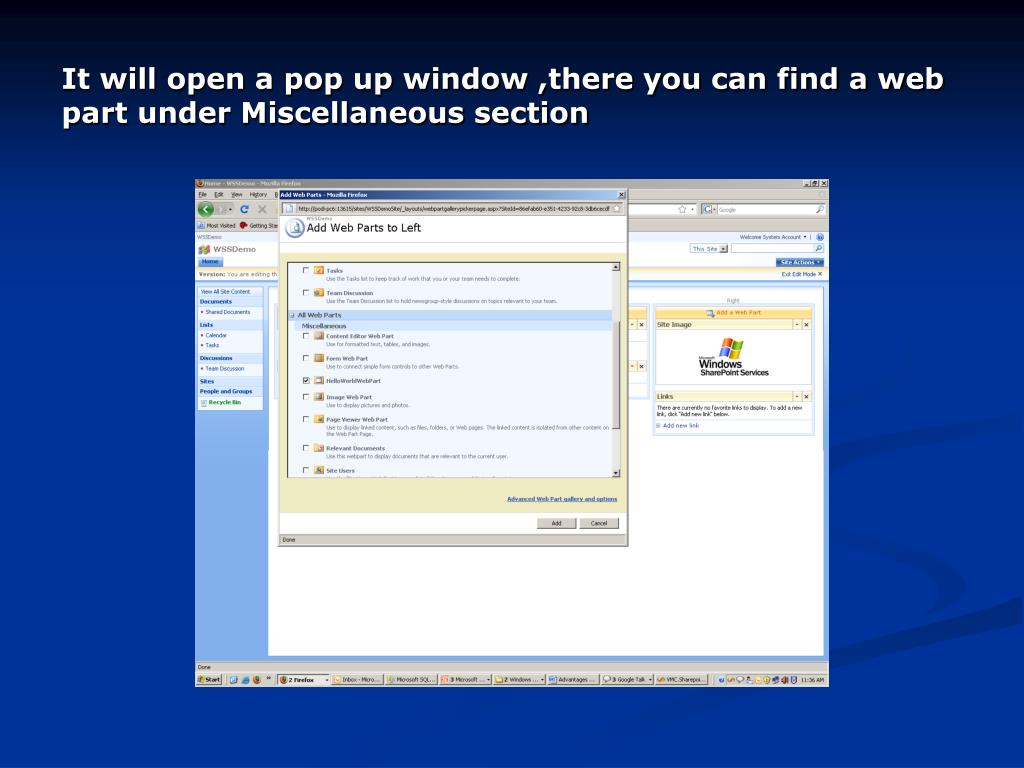1024x768 pixels.
Task: Click the SharePoint site search text box
Action: click(x=772, y=249)
